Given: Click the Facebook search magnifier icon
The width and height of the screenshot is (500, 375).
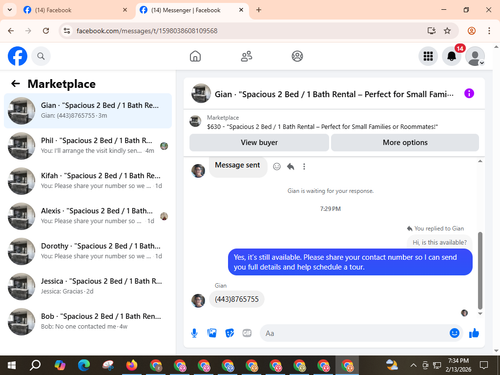Looking at the screenshot, I should (41, 56).
